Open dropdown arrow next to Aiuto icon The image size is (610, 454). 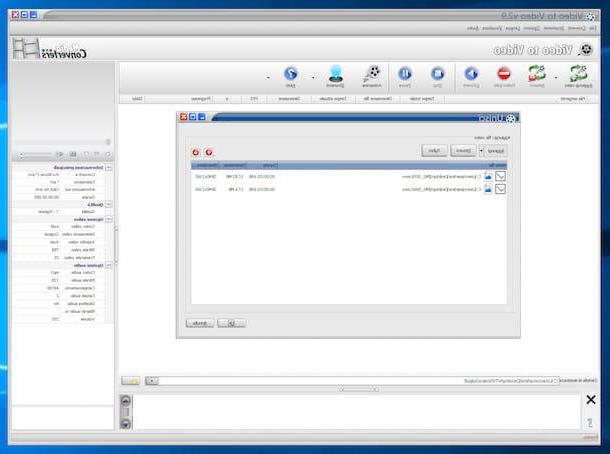(268, 77)
